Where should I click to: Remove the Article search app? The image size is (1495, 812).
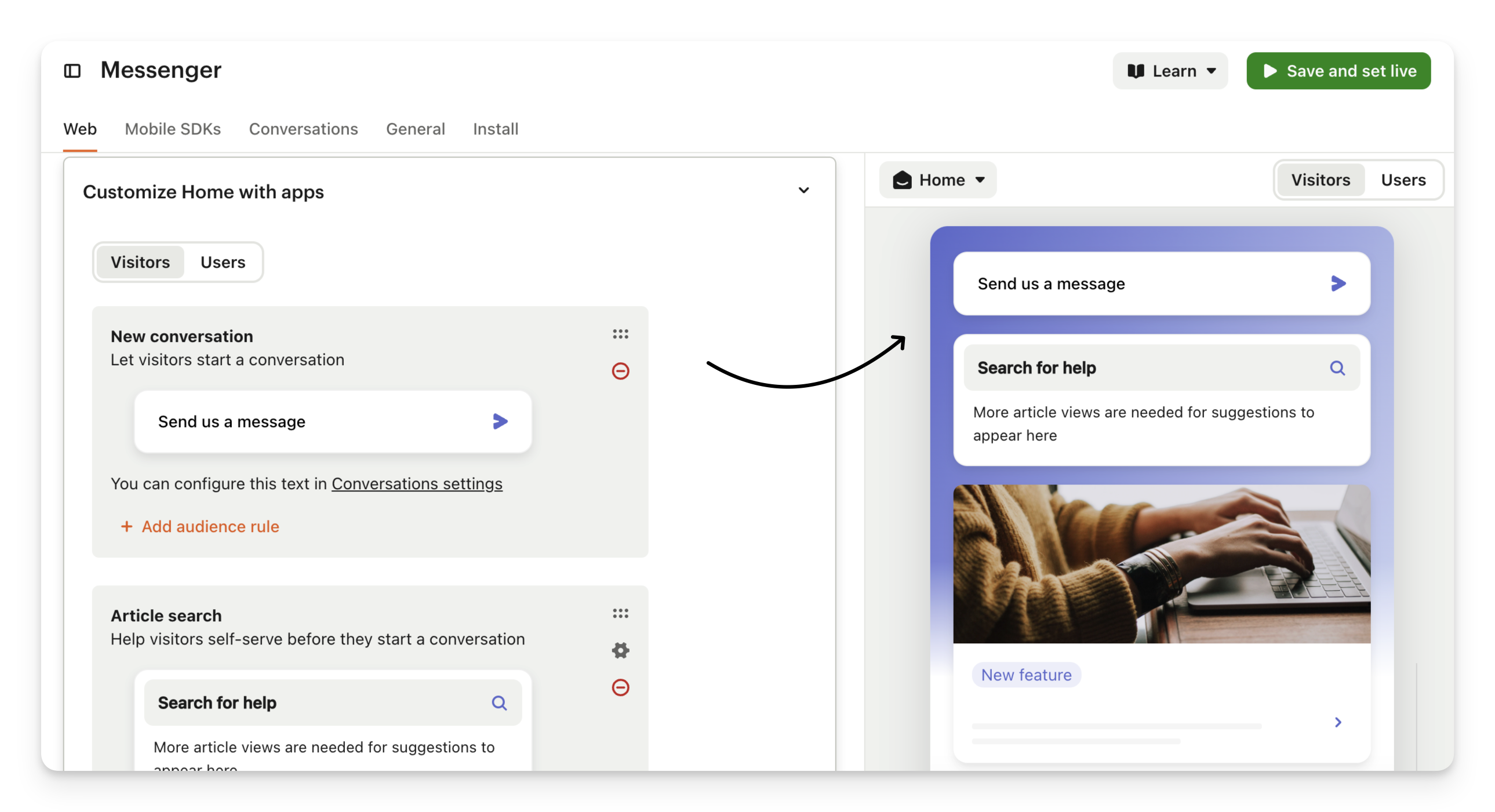(x=620, y=688)
